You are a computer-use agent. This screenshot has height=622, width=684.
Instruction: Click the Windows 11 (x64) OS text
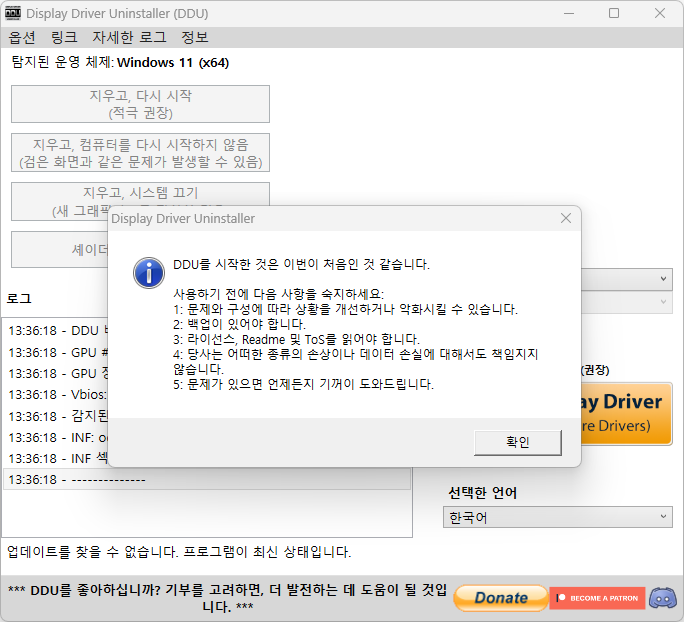(173, 63)
